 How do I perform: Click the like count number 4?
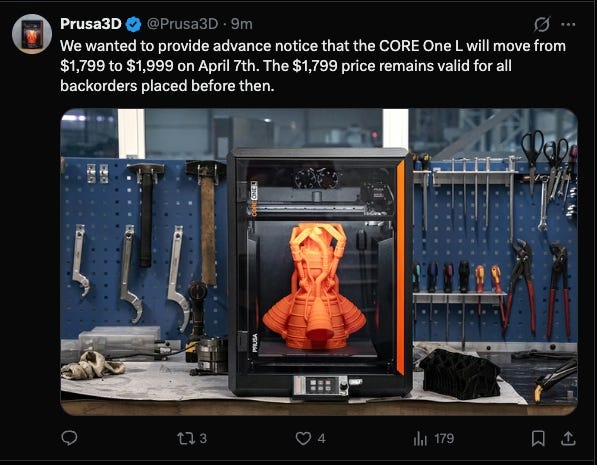pyautogui.click(x=321, y=439)
